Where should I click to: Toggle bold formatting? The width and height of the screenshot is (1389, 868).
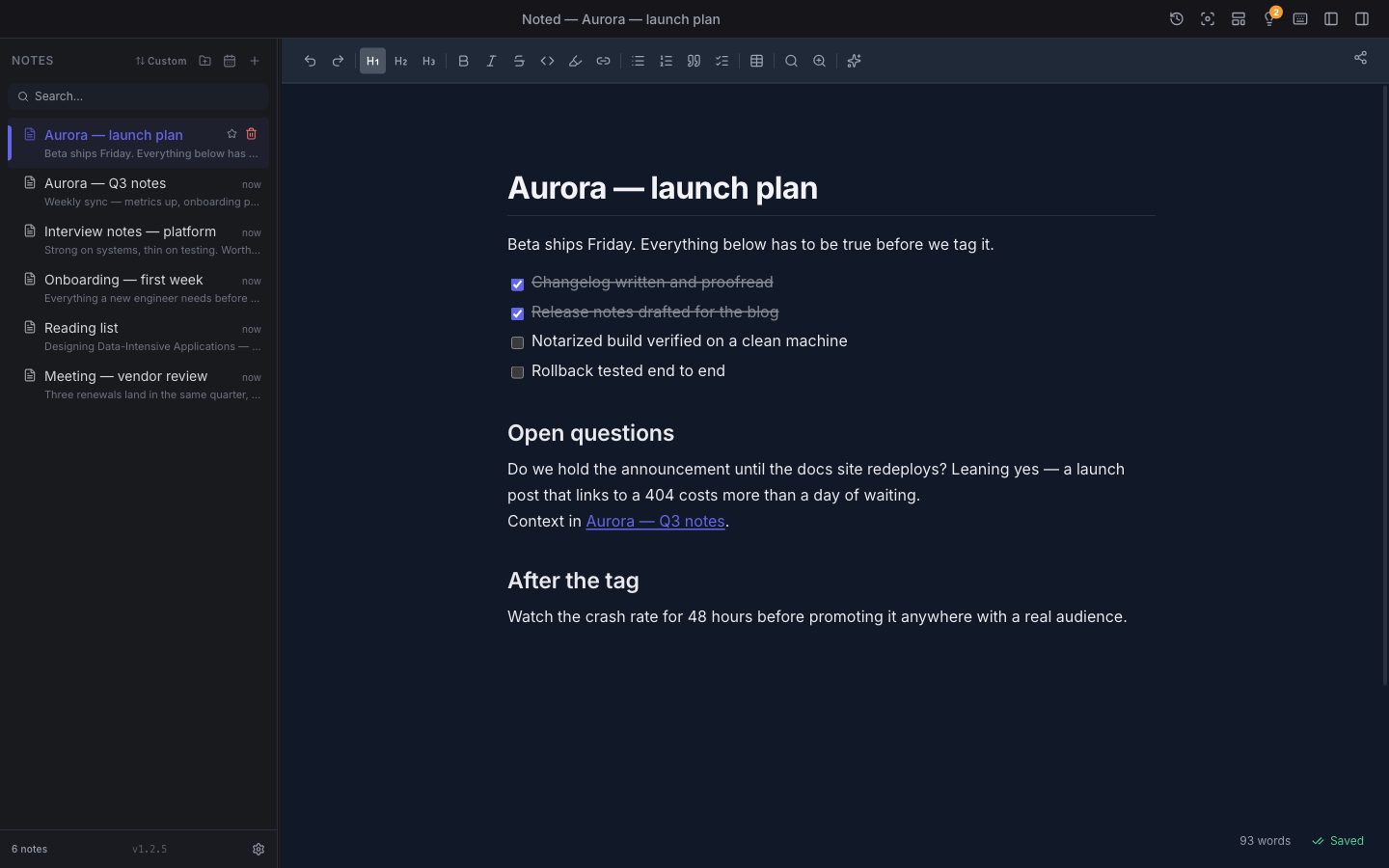coord(463,61)
